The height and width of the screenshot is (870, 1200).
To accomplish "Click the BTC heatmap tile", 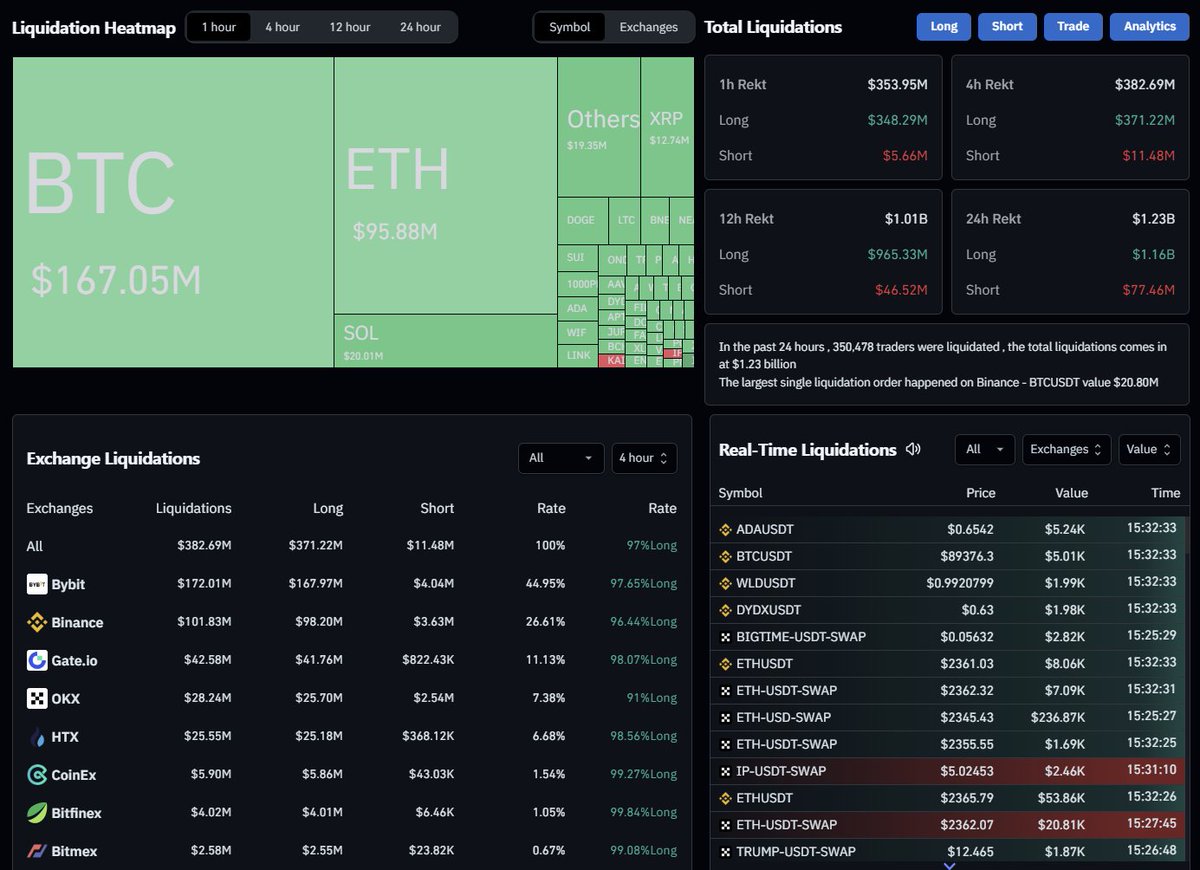I will pos(173,212).
